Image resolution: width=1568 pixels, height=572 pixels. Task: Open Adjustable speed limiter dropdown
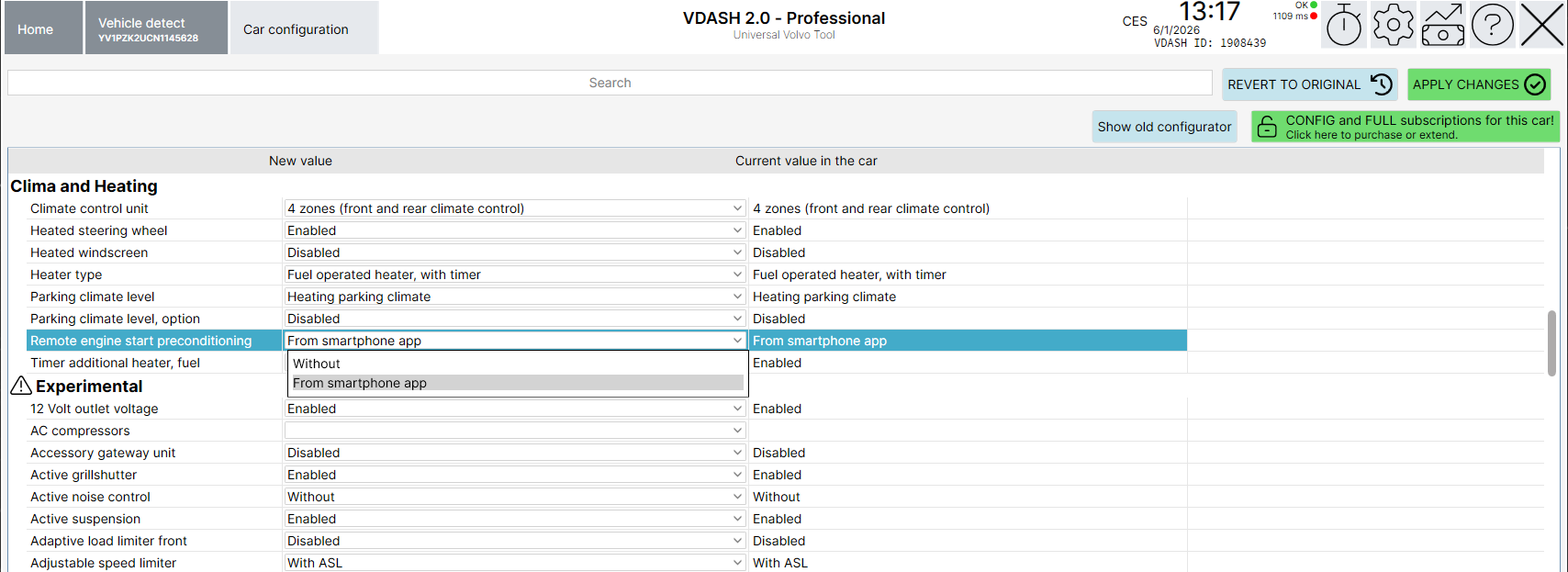(514, 563)
